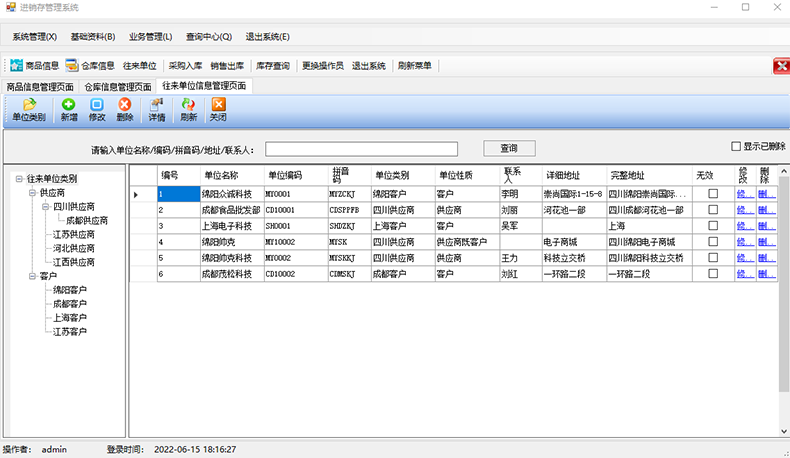Image resolution: width=790 pixels, height=458 pixels.
Task: Switch to the 商品信息管理页面 tab
Action: pyautogui.click(x=39, y=87)
